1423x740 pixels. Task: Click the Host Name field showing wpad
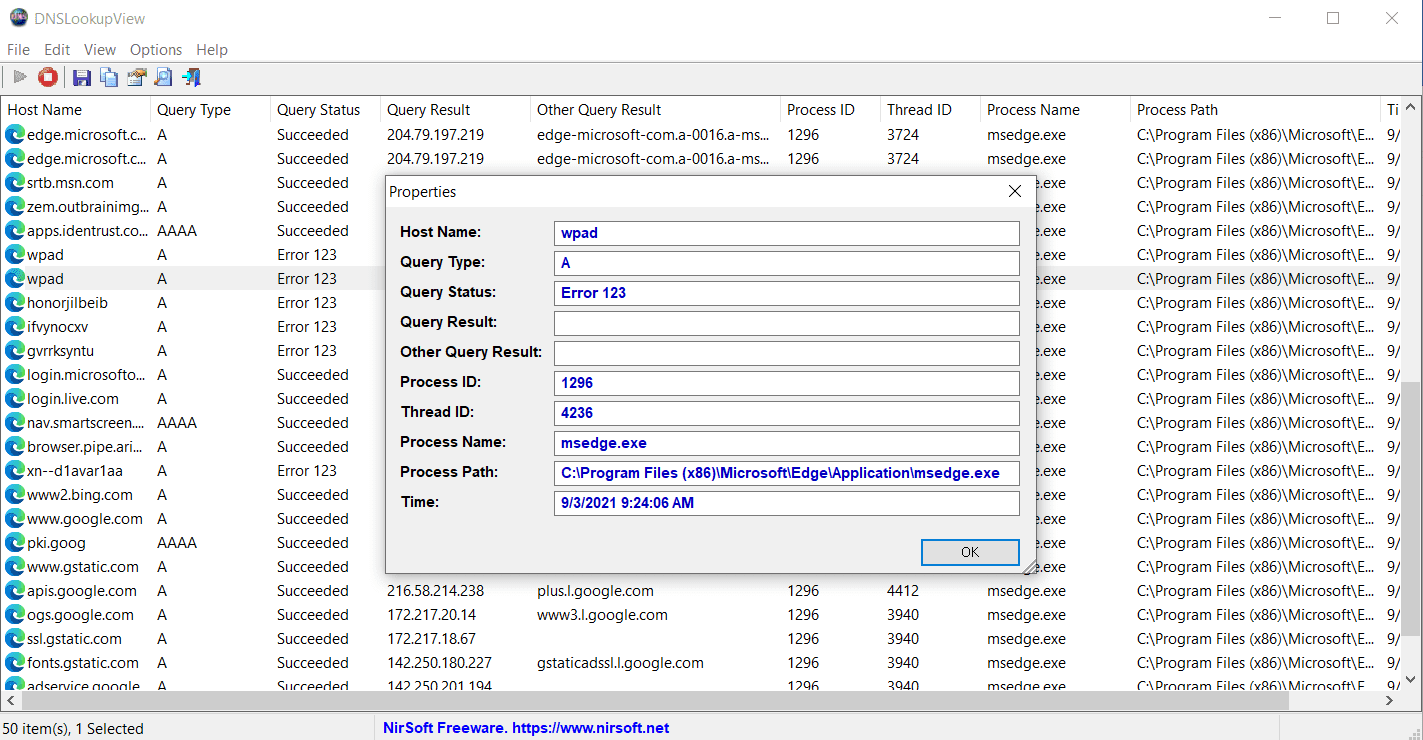pos(786,233)
